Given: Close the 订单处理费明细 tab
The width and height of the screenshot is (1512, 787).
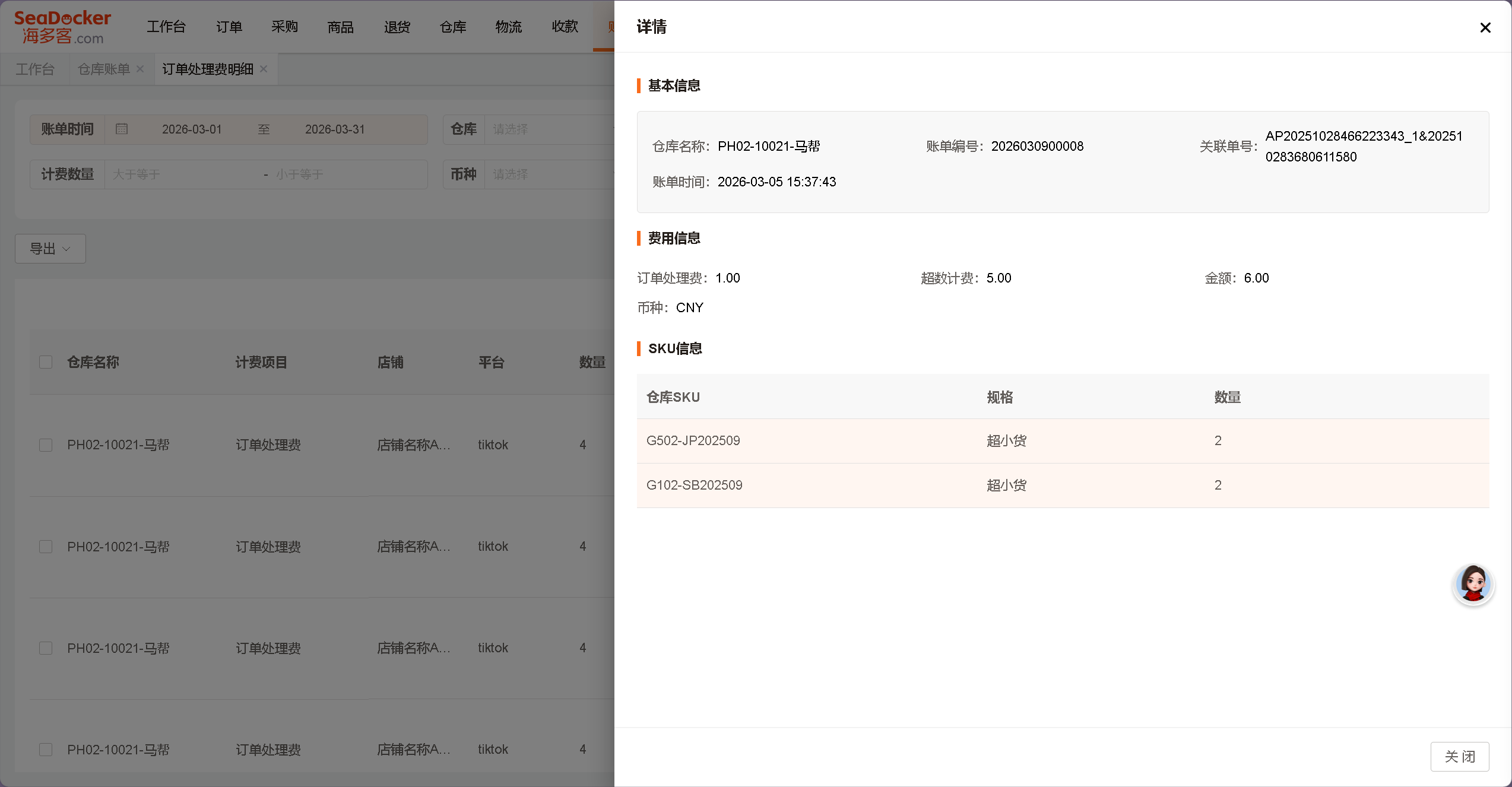Looking at the screenshot, I should [264, 69].
